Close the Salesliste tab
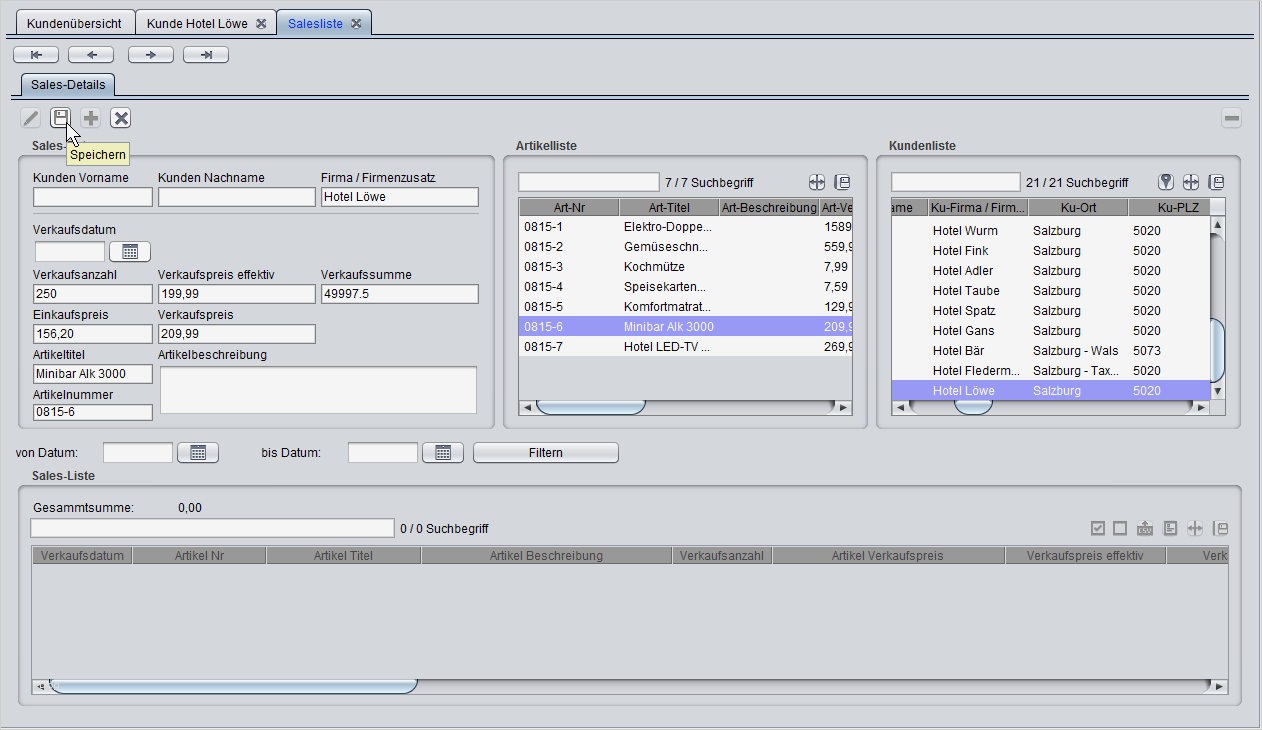The image size is (1262, 730). [356, 23]
